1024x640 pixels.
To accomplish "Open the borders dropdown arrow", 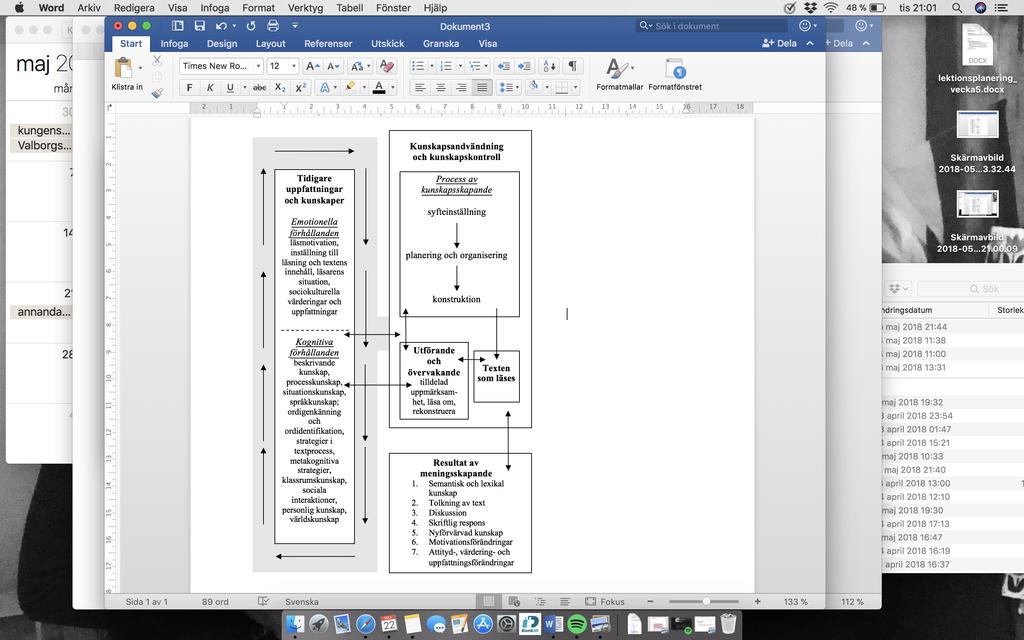I will [x=575, y=88].
